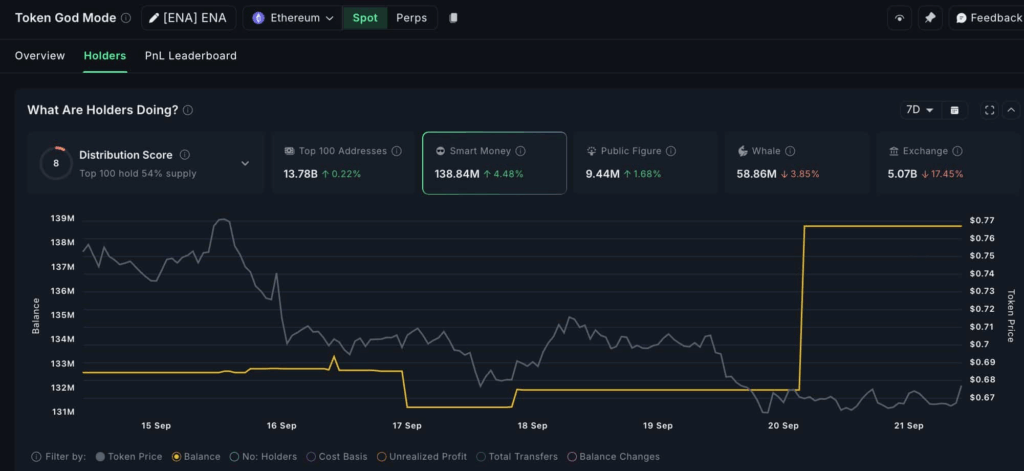
Task: Click info icon next to Token God Mode
Action: coord(125,18)
